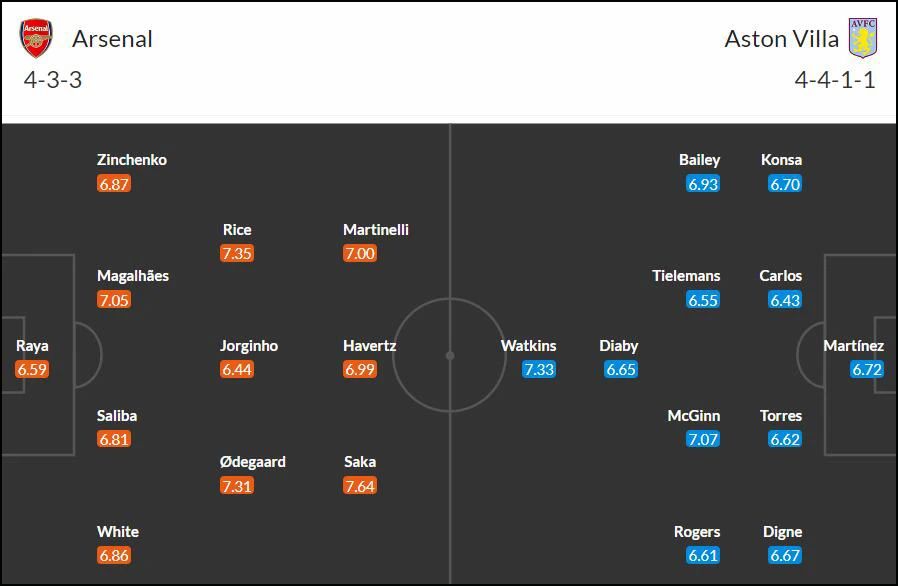Click Martínez's 6.72 rating badge
898x586 pixels.
coord(867,369)
